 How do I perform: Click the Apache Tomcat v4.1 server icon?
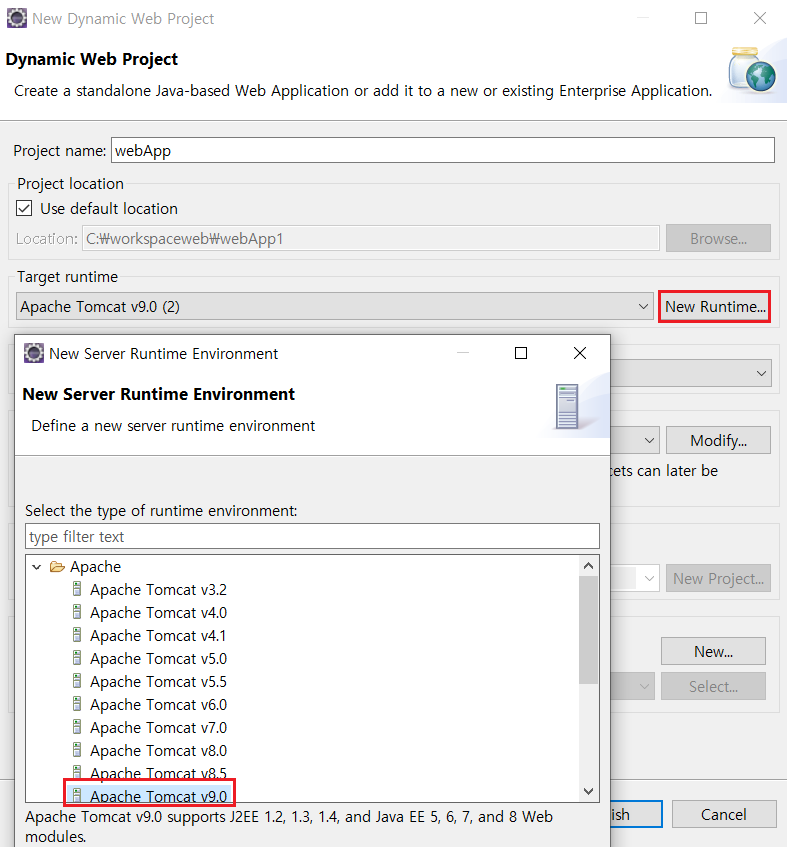pos(77,635)
